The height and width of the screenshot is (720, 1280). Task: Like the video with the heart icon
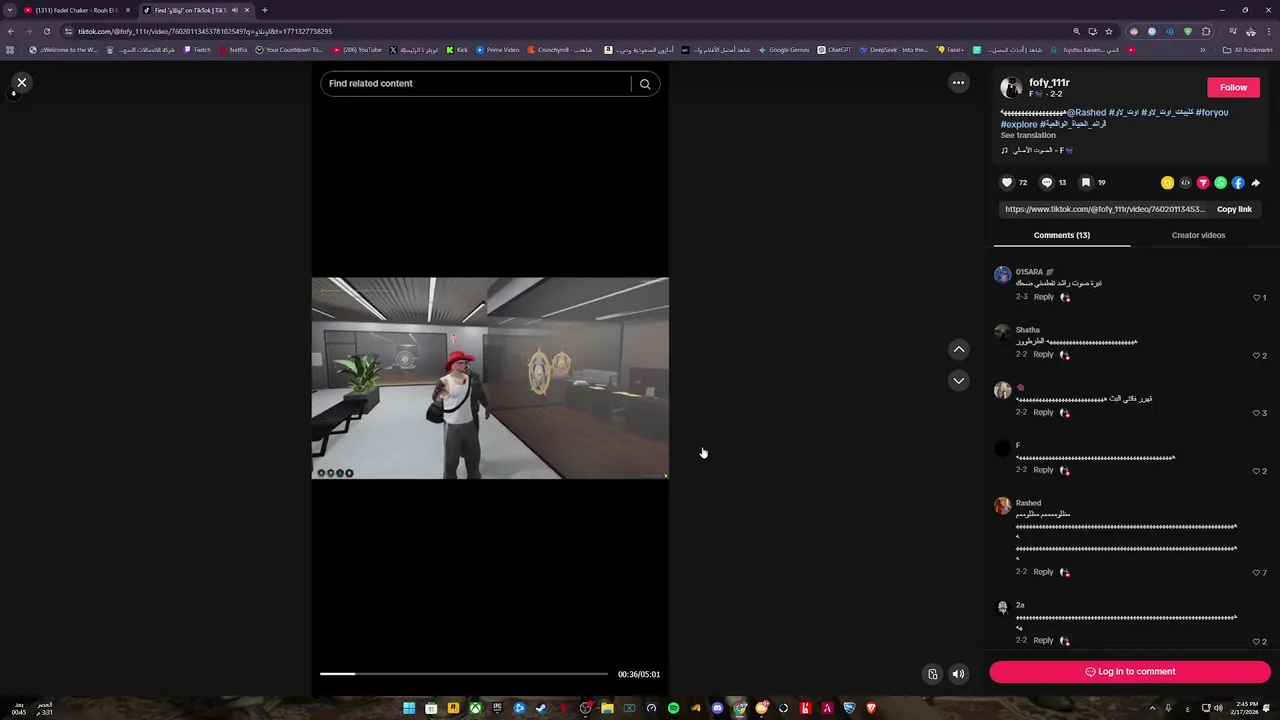(x=1007, y=183)
